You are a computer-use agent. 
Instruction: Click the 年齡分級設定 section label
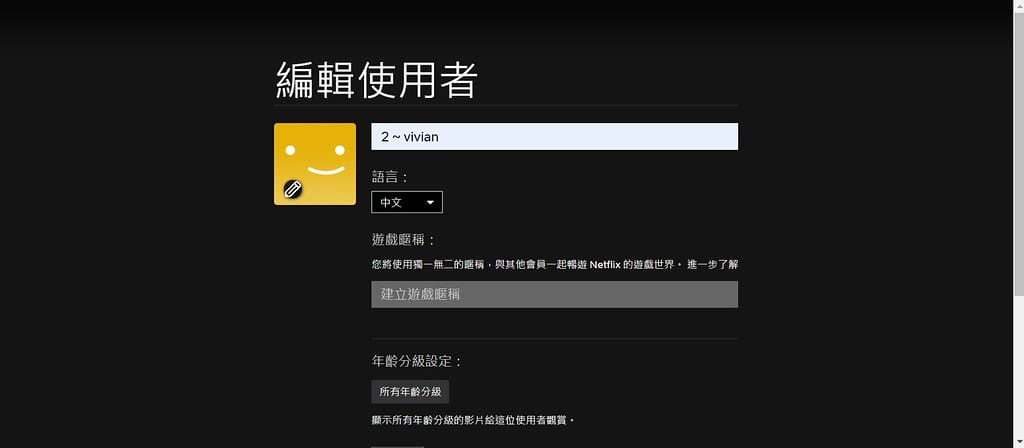coord(417,361)
